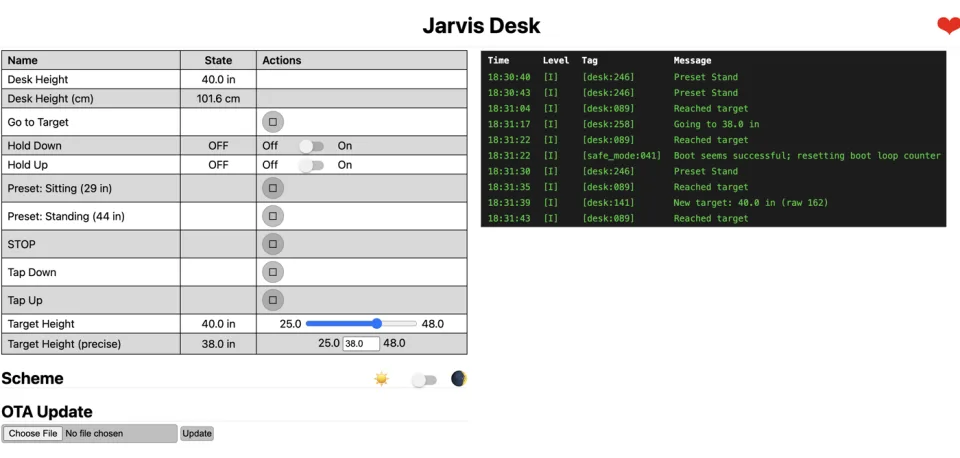
Task: Select the Desk Height row label
Action: click(38, 80)
